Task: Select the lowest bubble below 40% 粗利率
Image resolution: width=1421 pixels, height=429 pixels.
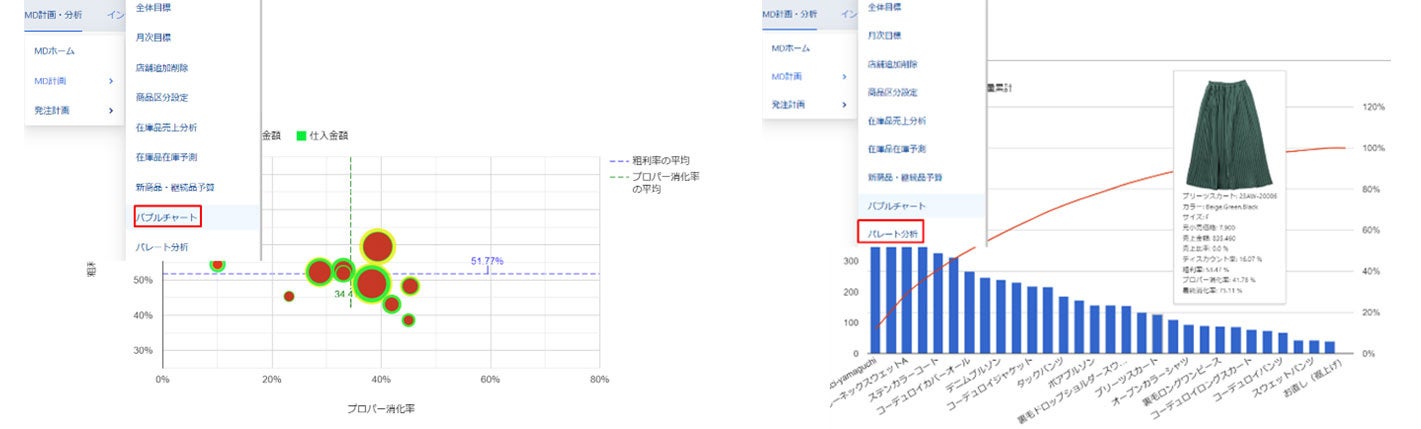Action: (408, 320)
